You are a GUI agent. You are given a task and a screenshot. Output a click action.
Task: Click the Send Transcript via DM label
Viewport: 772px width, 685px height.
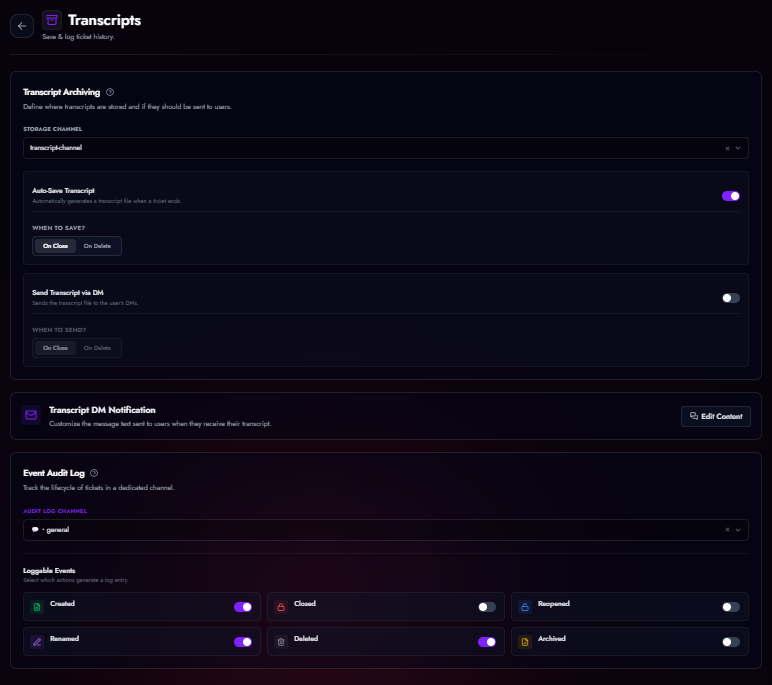click(68, 293)
